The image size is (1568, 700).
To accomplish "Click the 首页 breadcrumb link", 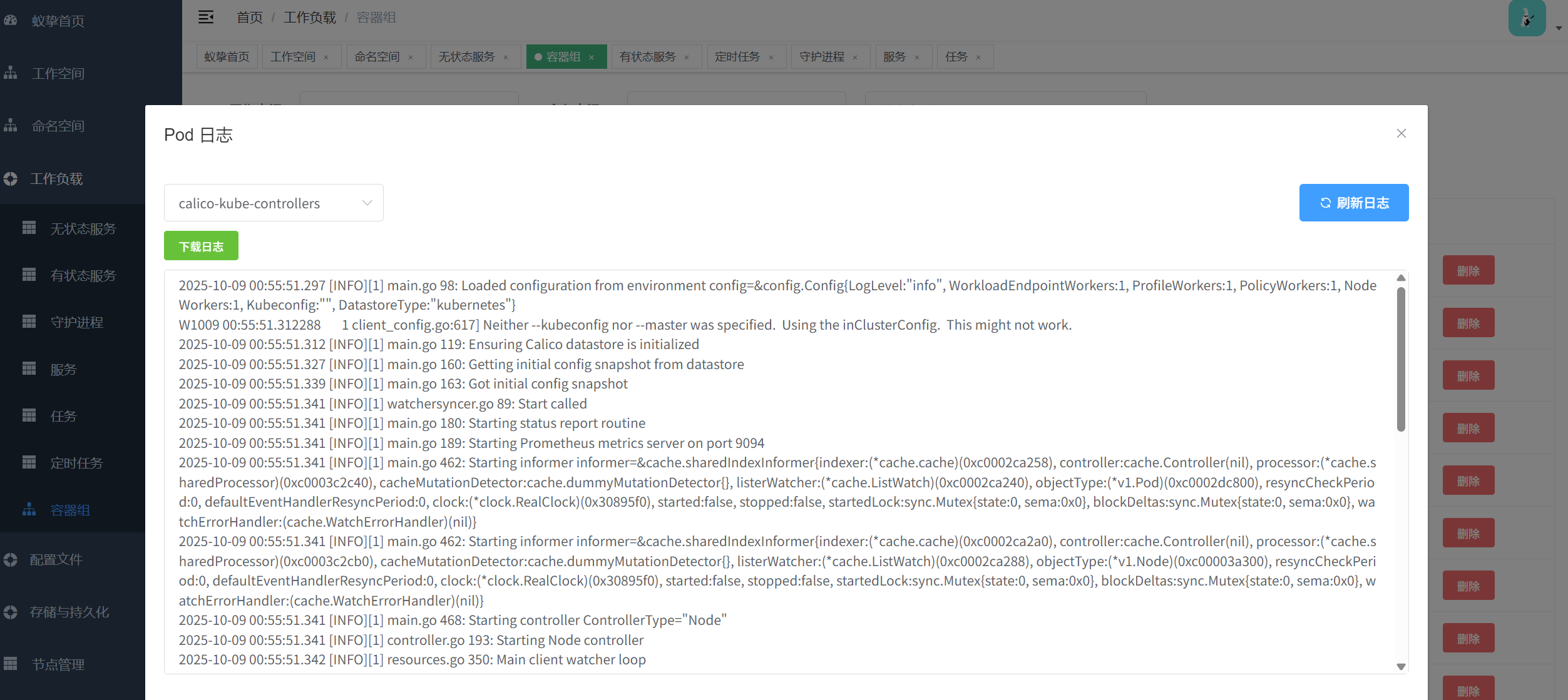I will click(x=250, y=18).
